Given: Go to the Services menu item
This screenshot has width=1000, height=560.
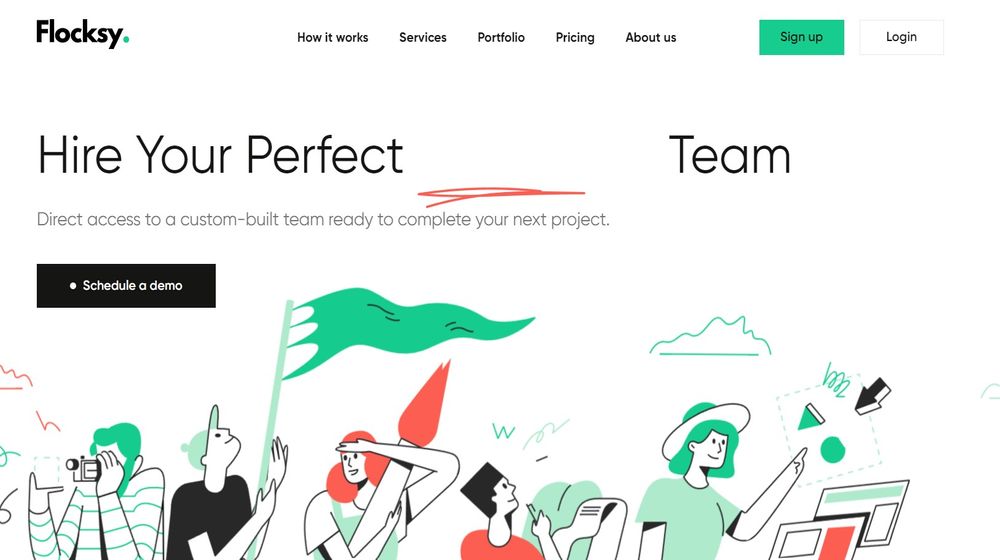Looking at the screenshot, I should [x=423, y=38].
